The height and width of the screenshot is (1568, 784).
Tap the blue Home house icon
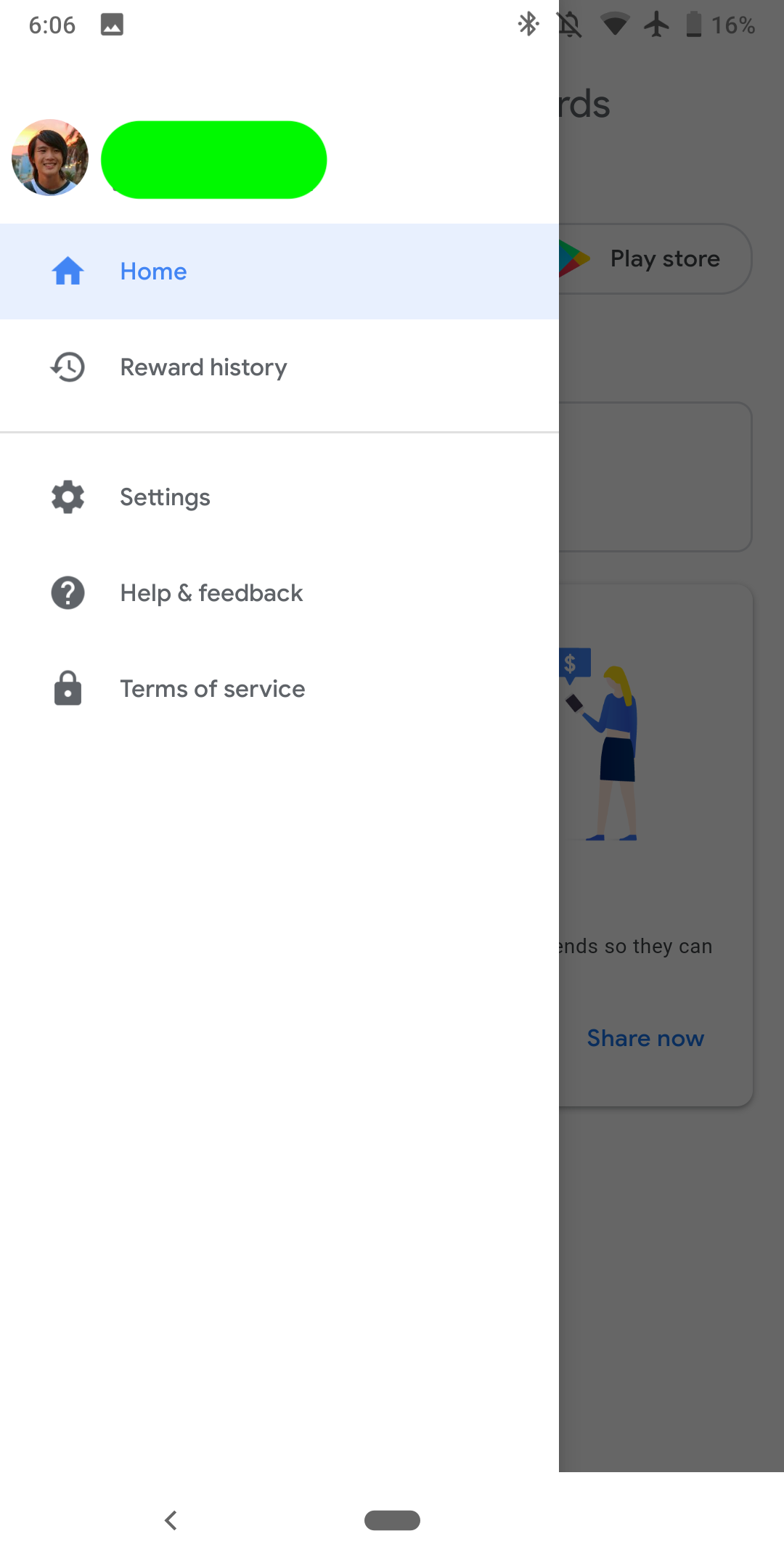point(68,271)
